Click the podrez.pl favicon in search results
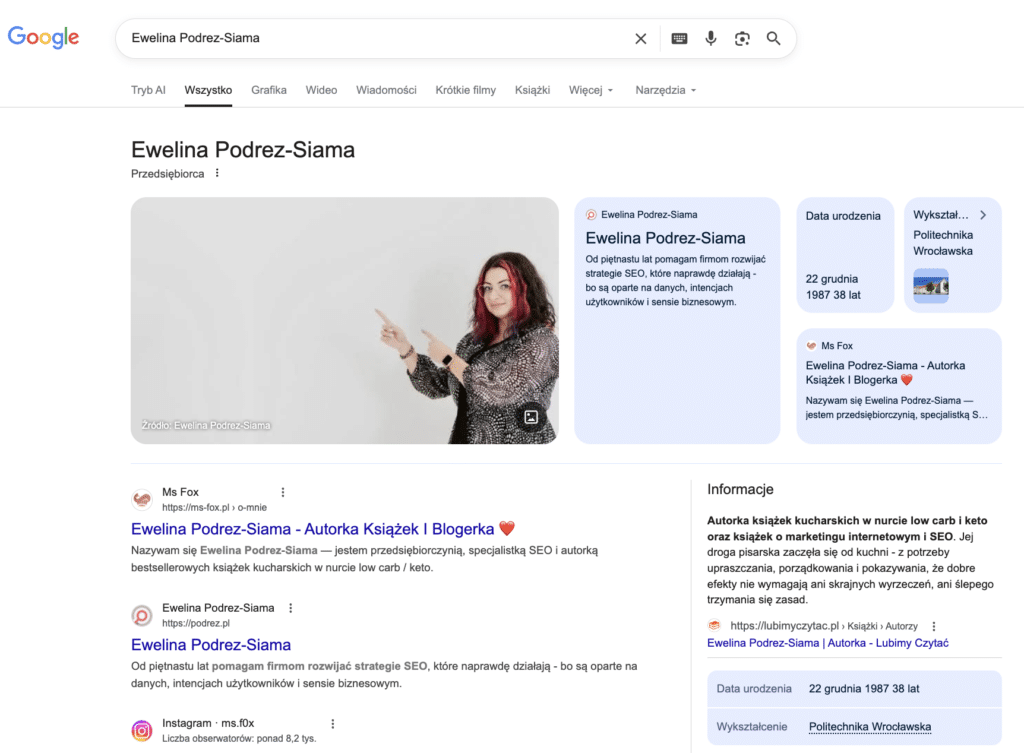The width and height of the screenshot is (1024, 753). coord(142,615)
